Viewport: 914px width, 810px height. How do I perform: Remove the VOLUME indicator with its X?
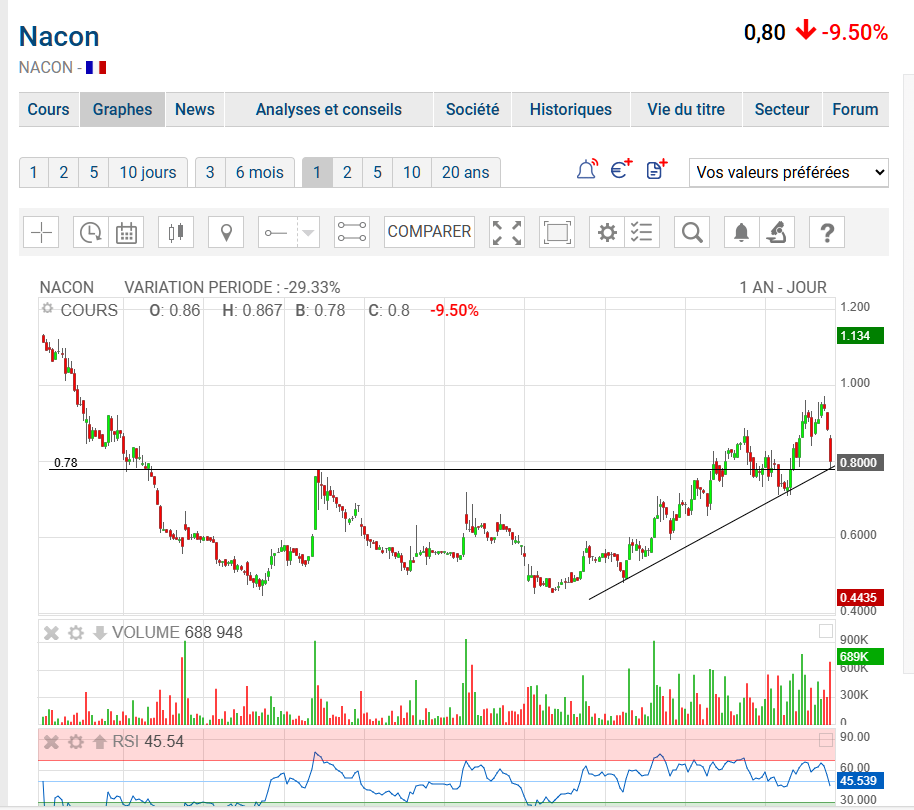click(51, 633)
